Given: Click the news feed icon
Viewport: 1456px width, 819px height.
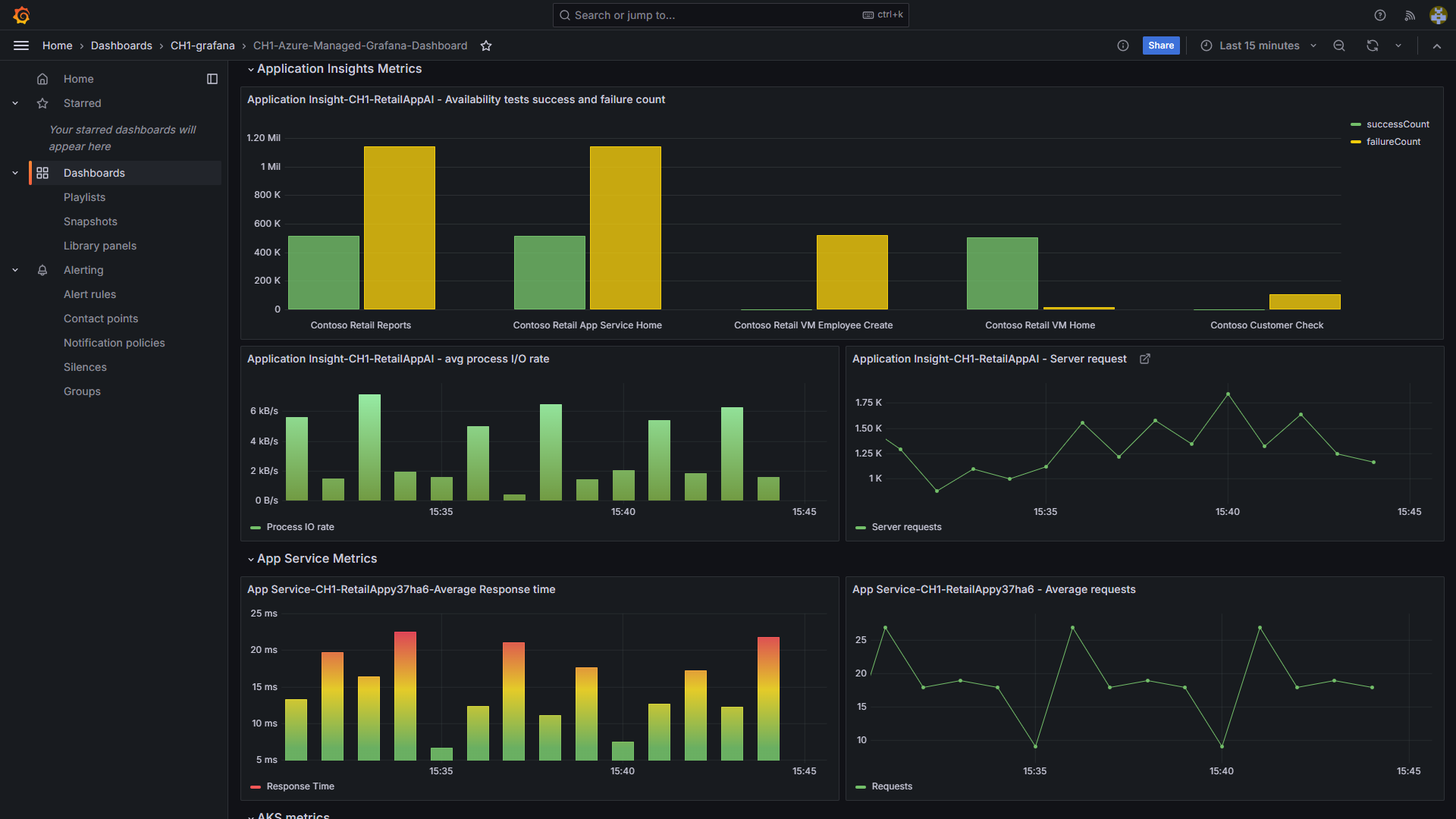Looking at the screenshot, I should point(1410,15).
